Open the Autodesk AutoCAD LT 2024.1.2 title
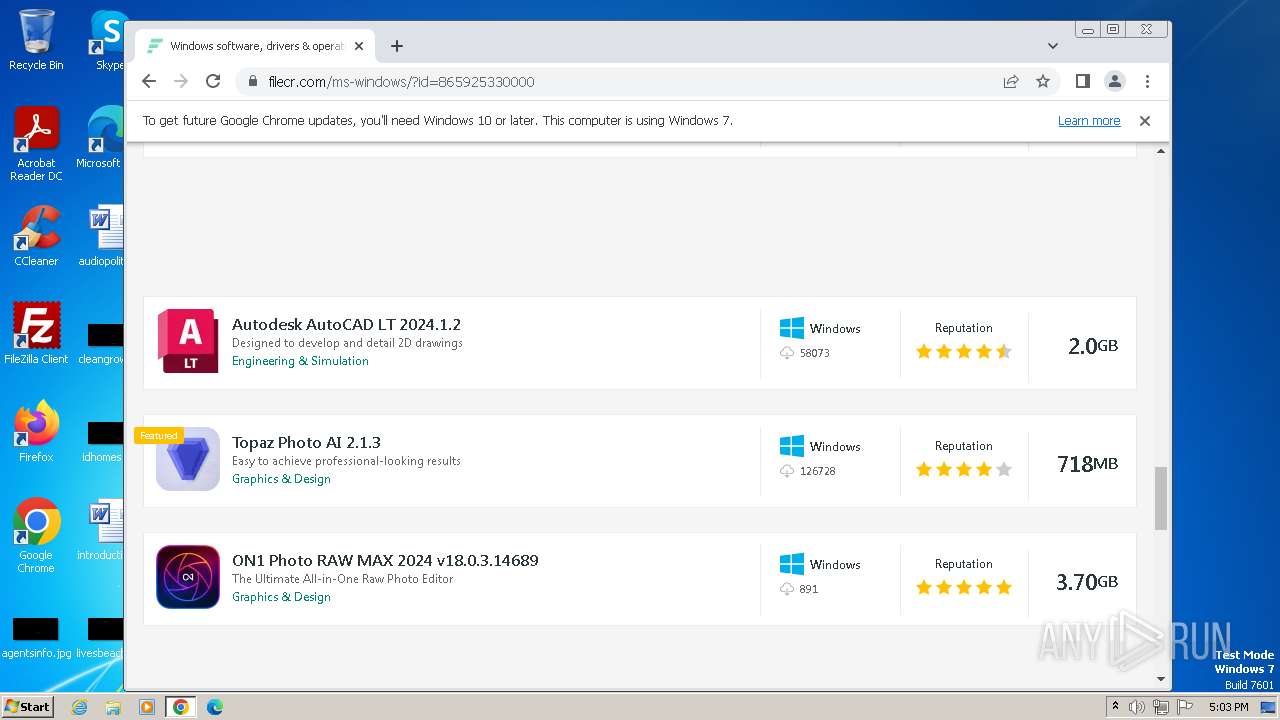The width and height of the screenshot is (1280, 720). [346, 325]
